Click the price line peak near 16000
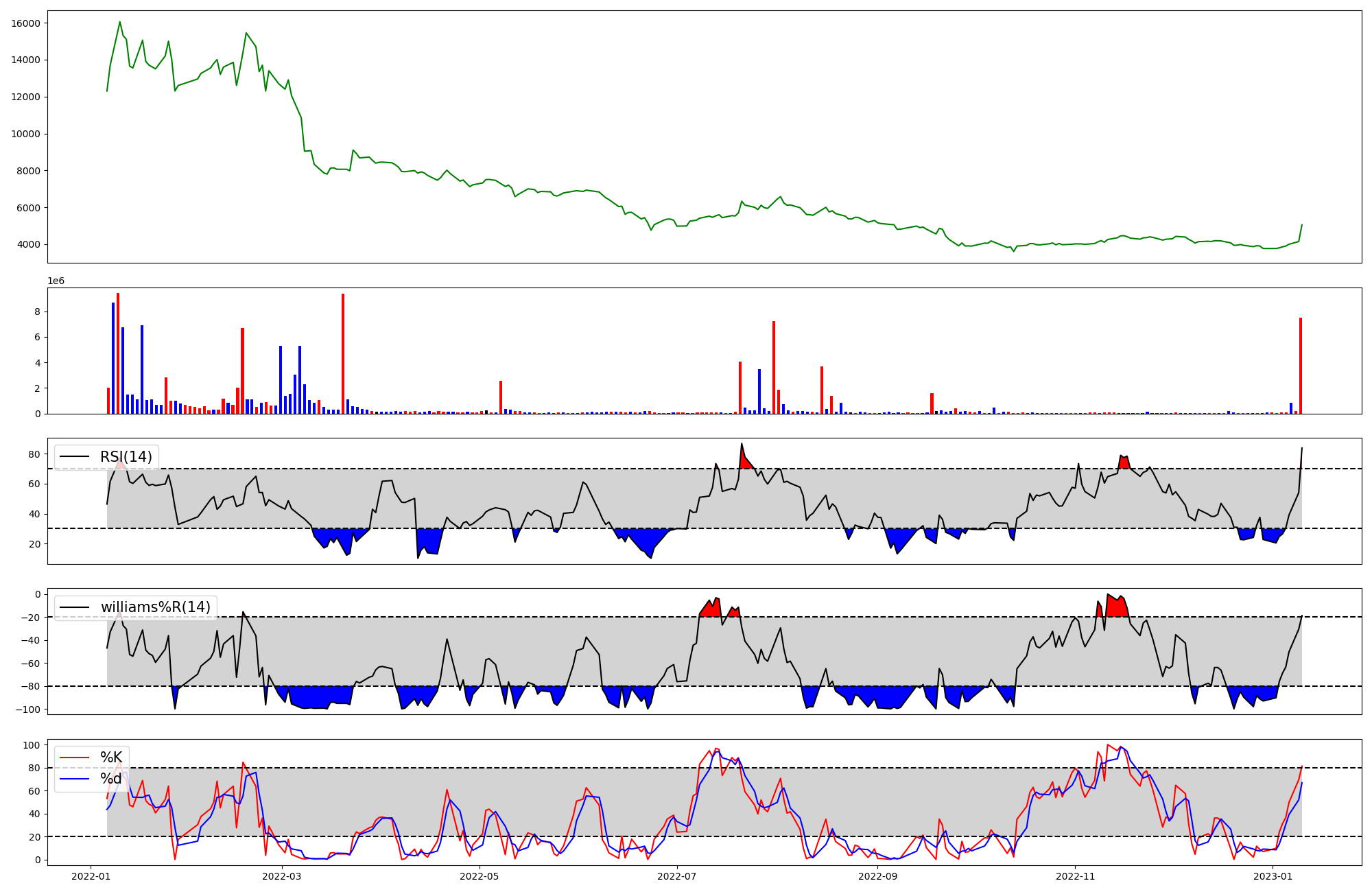 coord(120,23)
